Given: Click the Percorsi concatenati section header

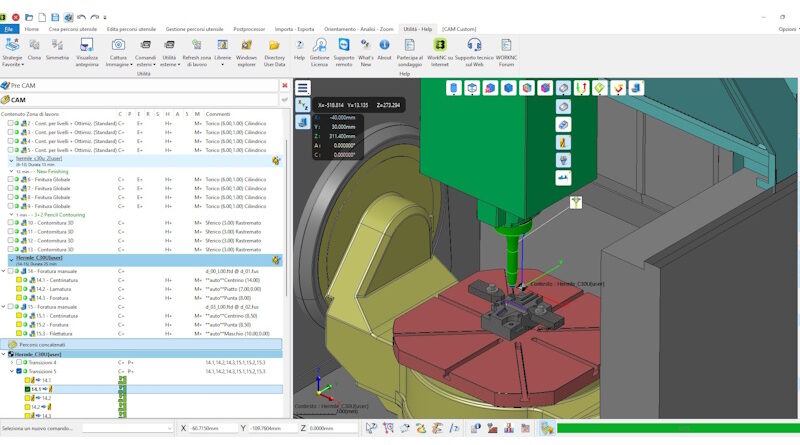Looking at the screenshot, I should tap(141, 344).
